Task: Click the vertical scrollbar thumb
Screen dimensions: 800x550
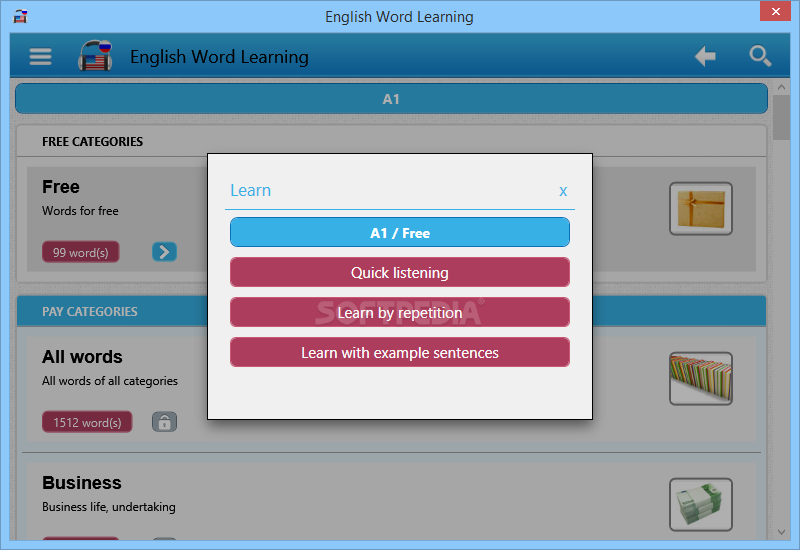Action: click(781, 117)
